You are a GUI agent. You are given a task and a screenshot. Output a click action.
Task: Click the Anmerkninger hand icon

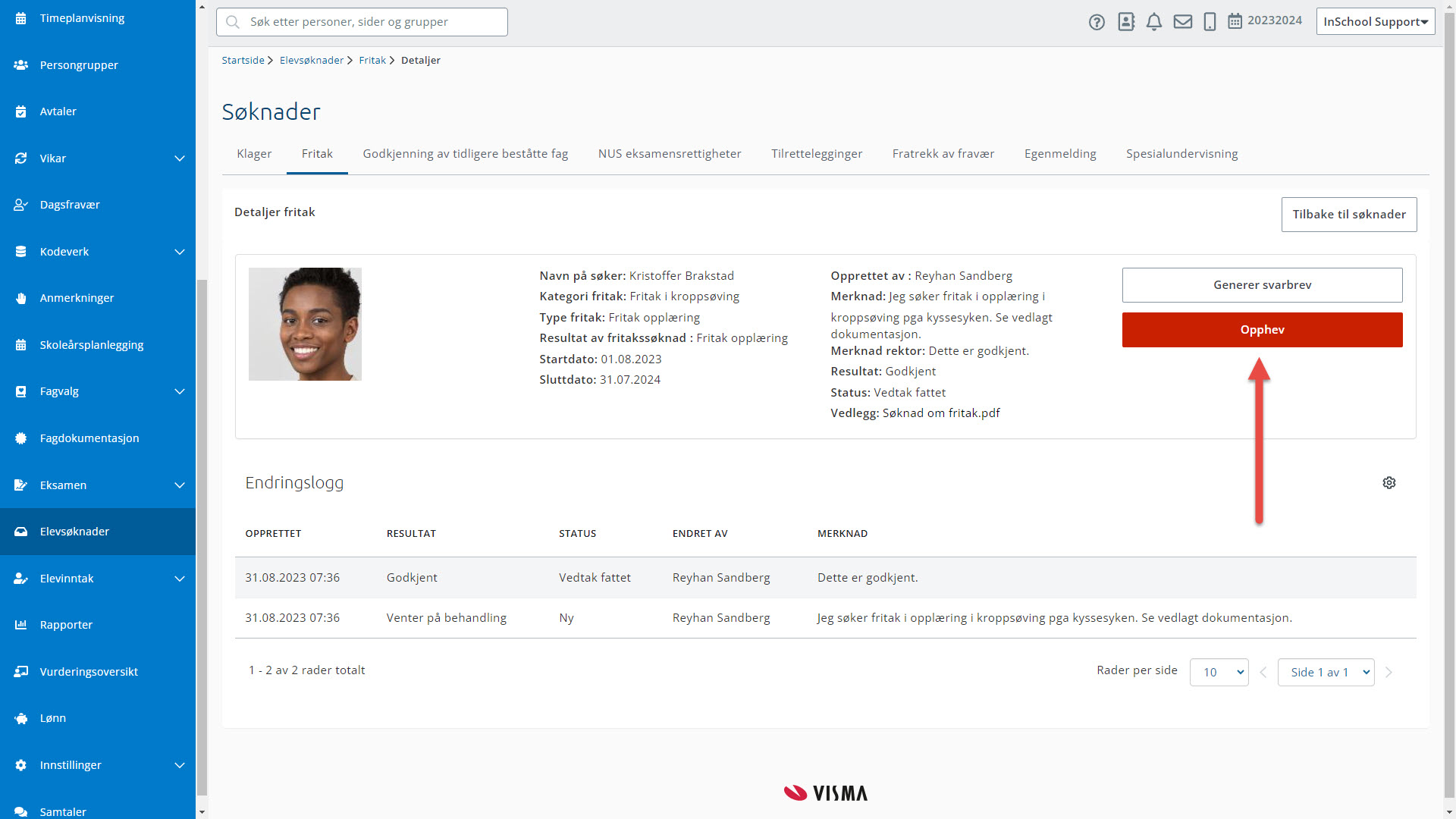tap(21, 298)
